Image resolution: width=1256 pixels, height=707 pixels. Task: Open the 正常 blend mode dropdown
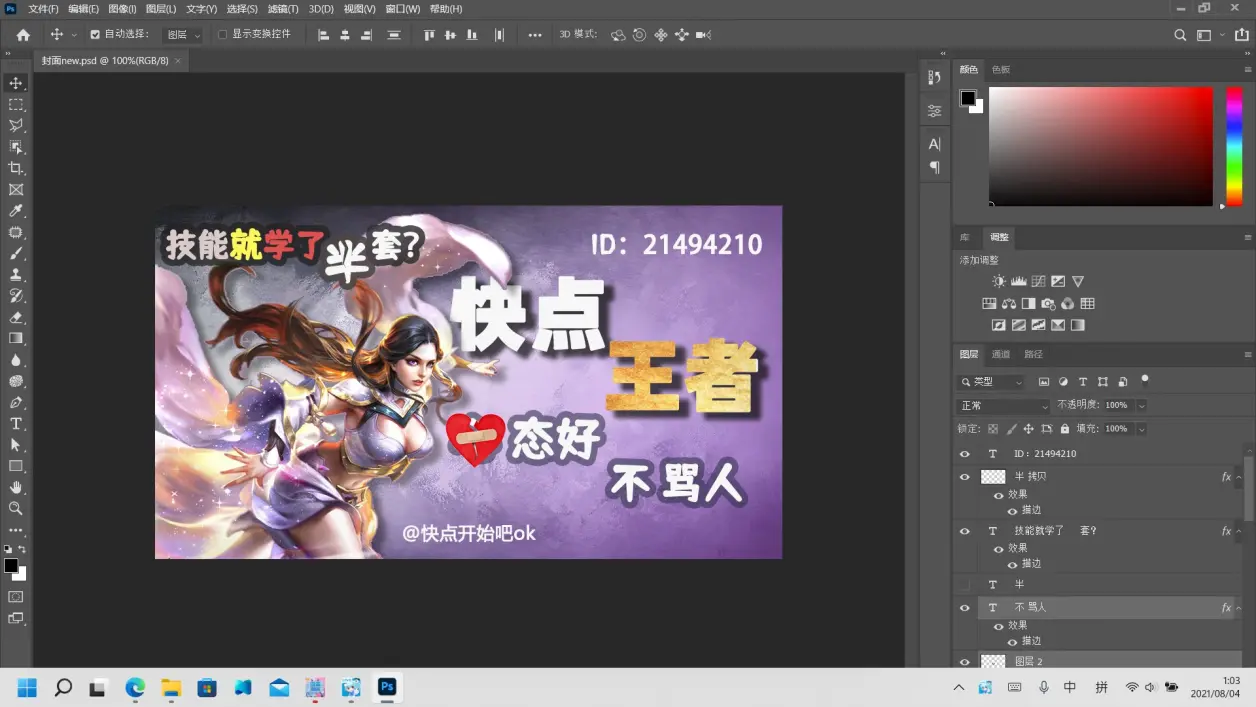1003,406
